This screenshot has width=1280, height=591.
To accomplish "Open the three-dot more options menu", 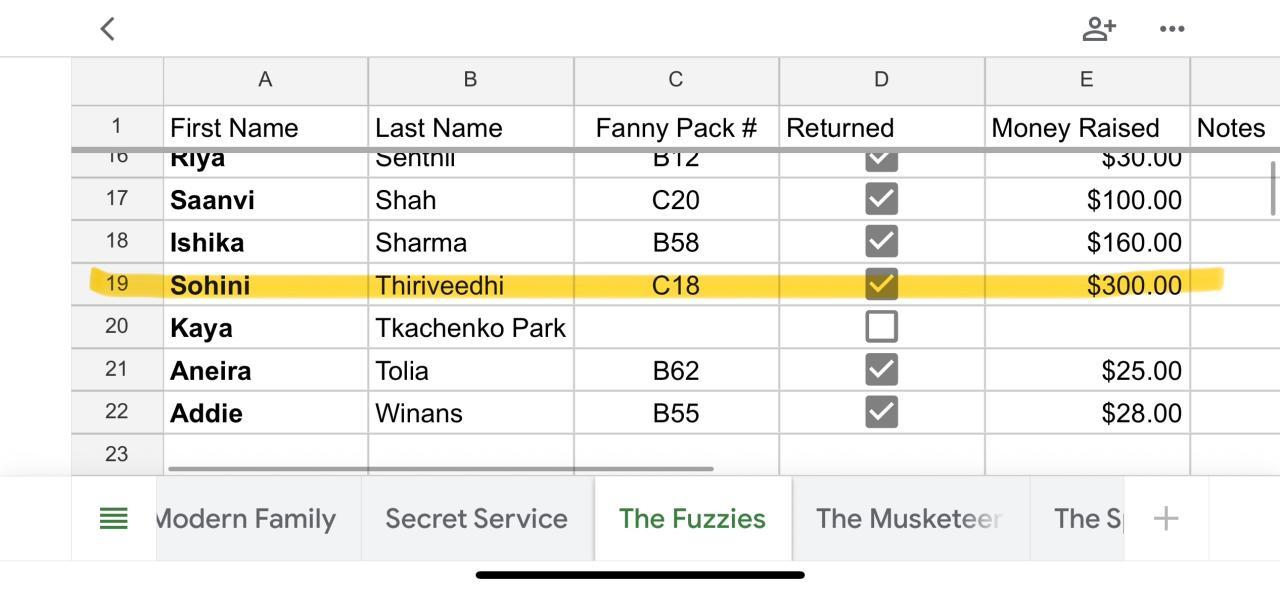I will [1172, 29].
